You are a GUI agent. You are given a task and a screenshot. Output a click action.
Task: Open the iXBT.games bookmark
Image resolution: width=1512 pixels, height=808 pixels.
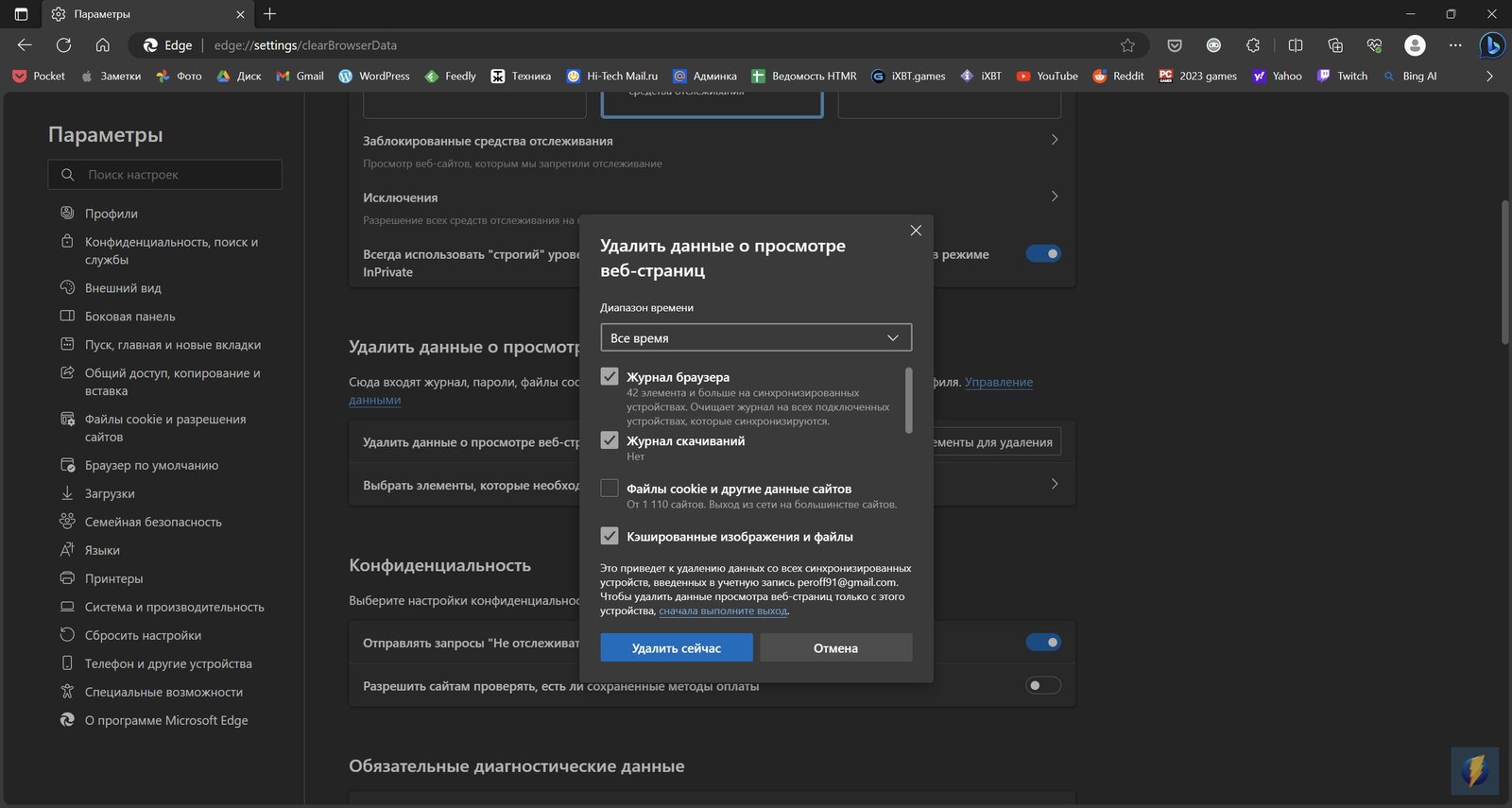pos(908,76)
